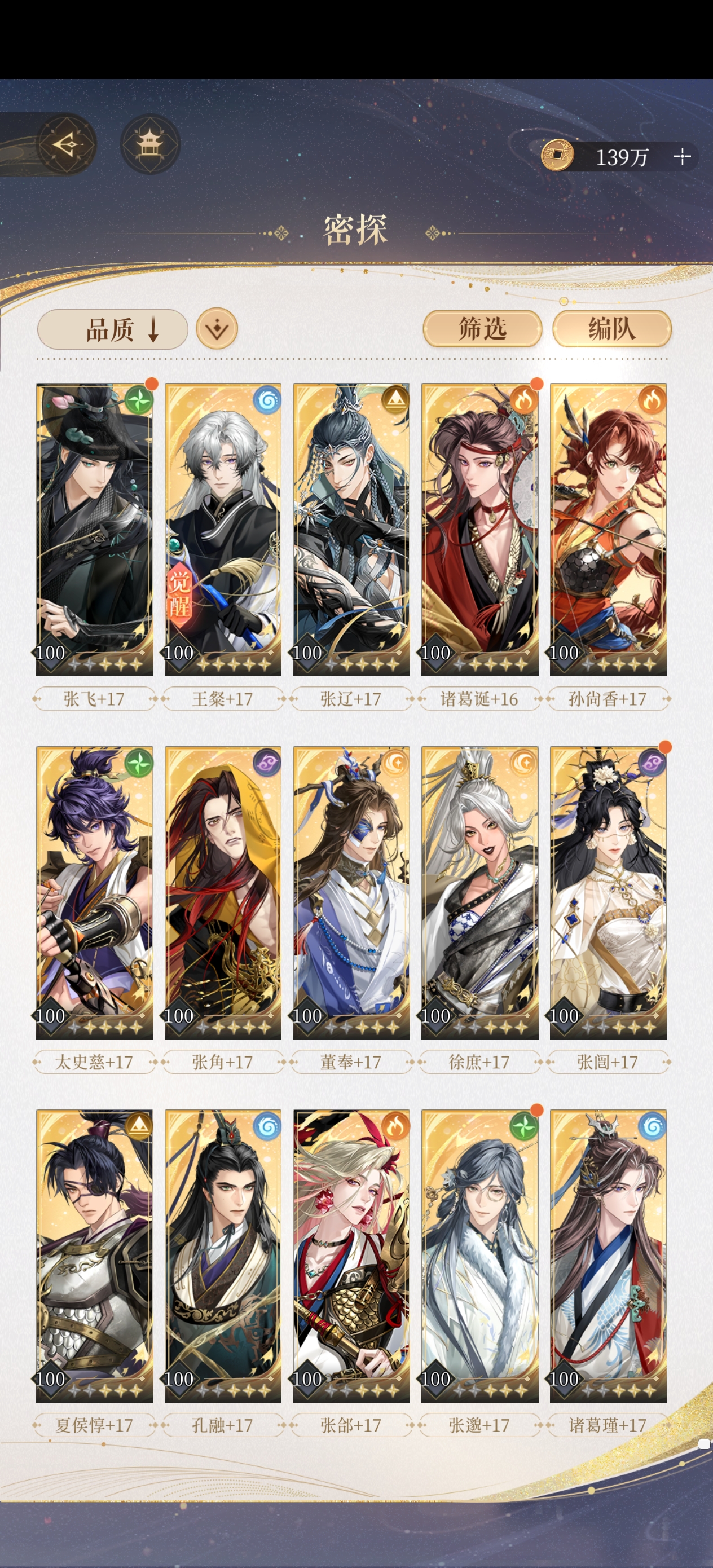The image size is (713, 1568).
Task: Open the 张角+17 character card
Action: [223, 892]
